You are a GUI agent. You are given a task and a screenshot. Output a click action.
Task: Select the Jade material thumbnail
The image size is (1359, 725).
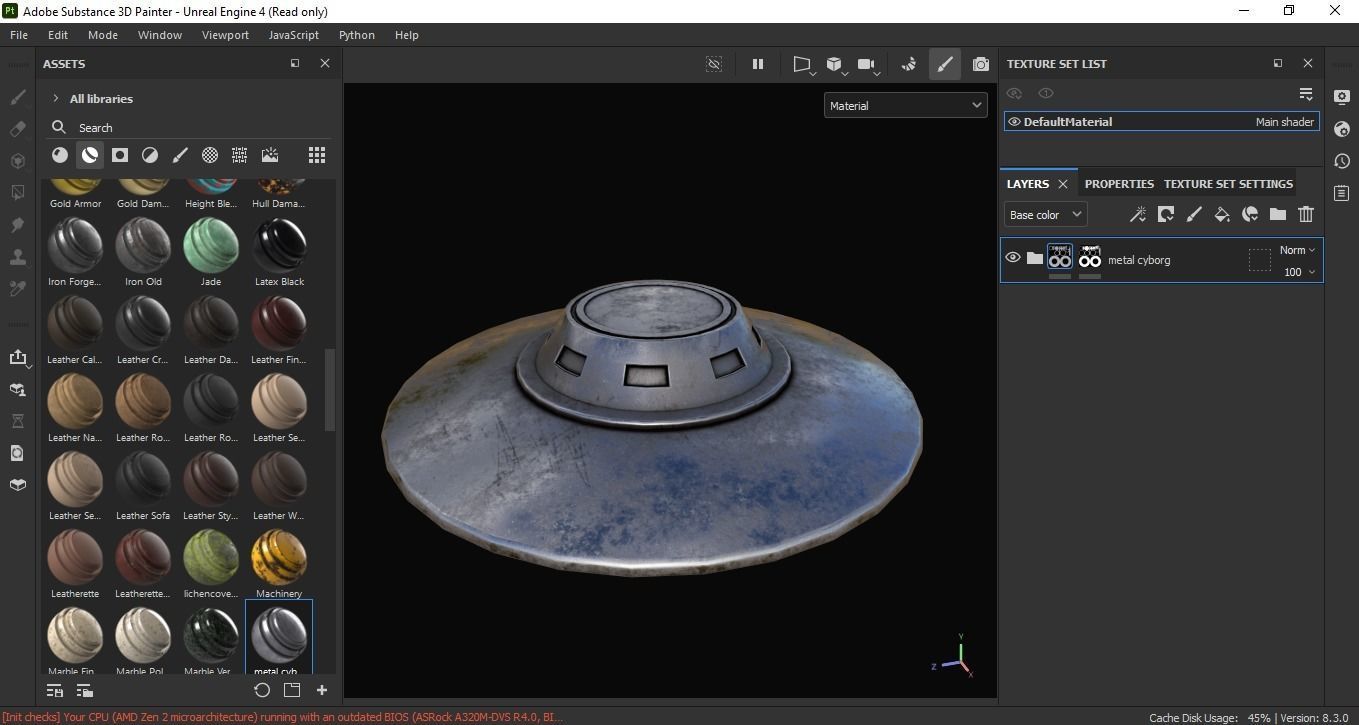tap(211, 253)
